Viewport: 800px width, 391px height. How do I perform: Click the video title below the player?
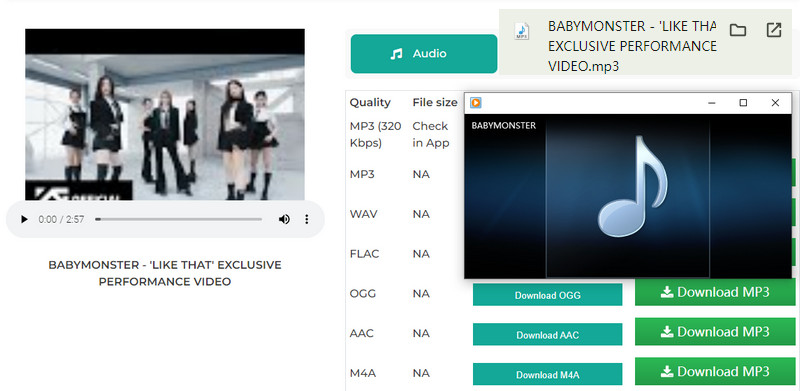click(x=165, y=273)
